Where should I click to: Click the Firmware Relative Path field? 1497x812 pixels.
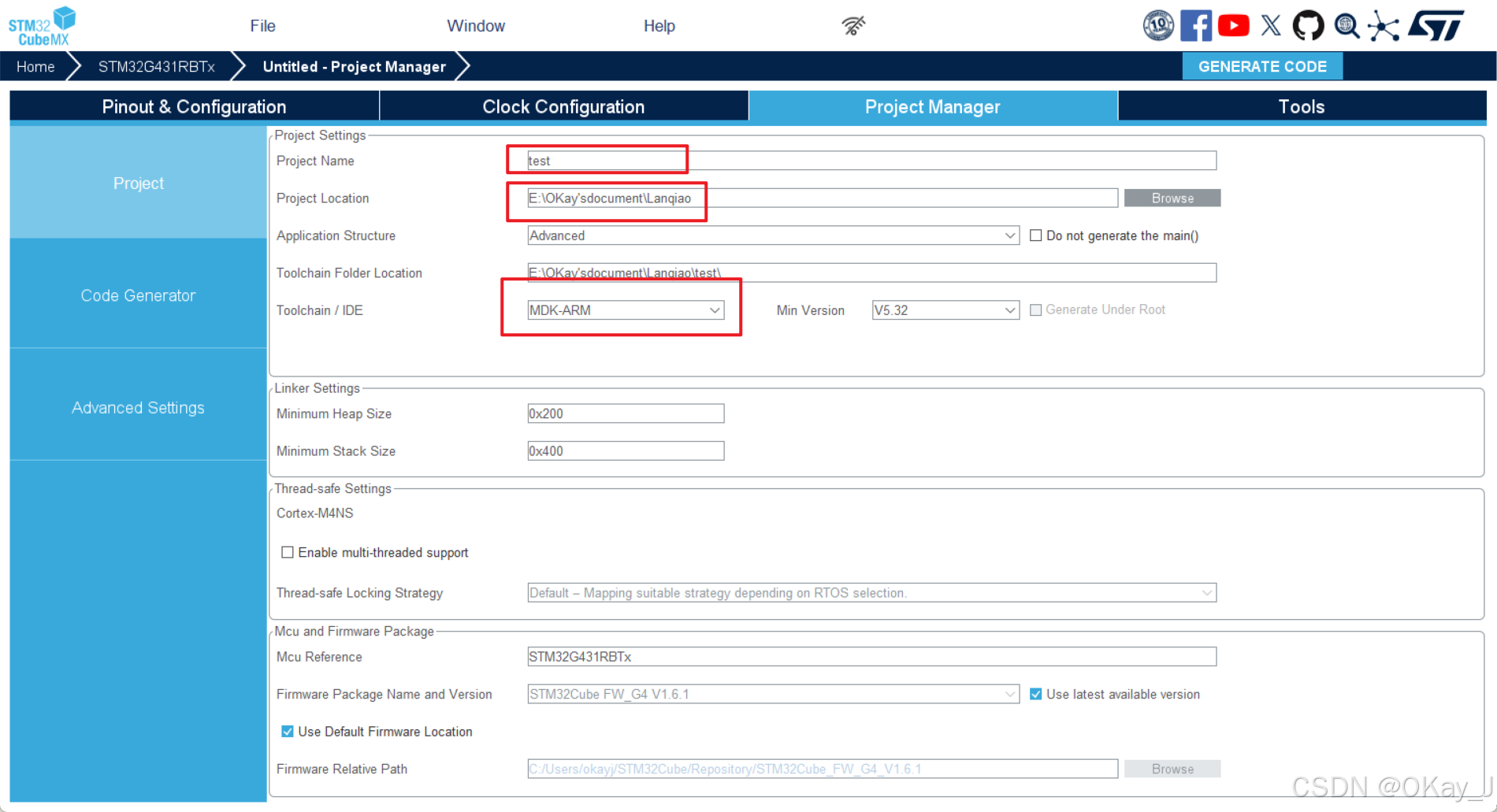click(x=823, y=769)
